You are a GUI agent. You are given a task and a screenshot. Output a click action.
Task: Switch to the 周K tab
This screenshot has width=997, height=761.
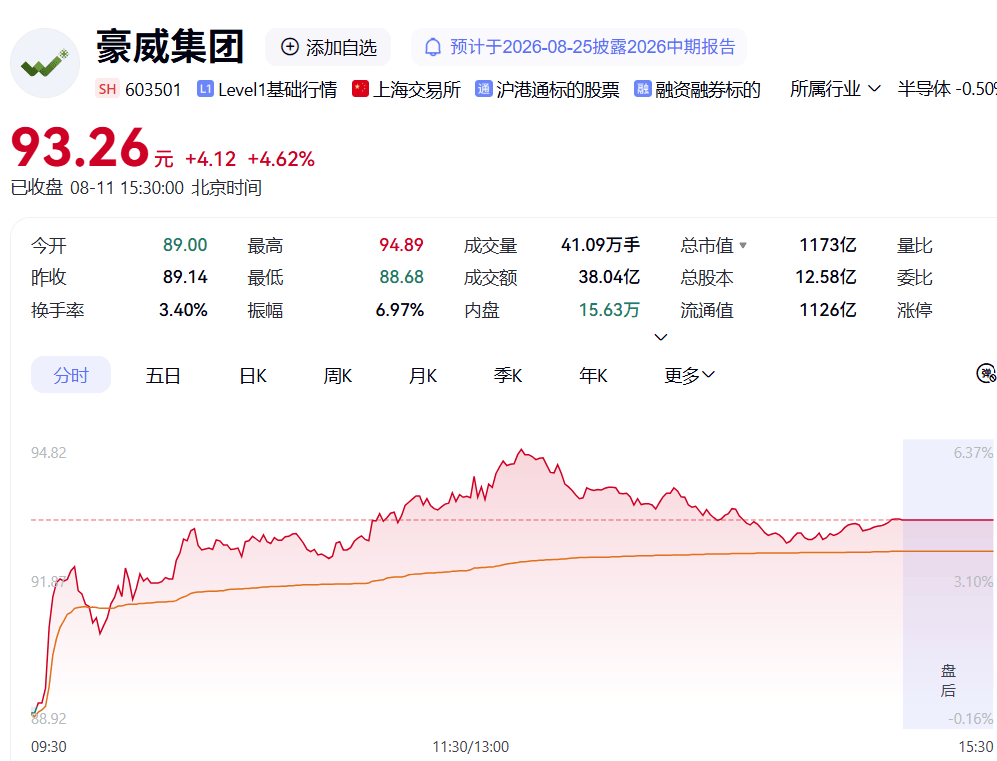(337, 376)
